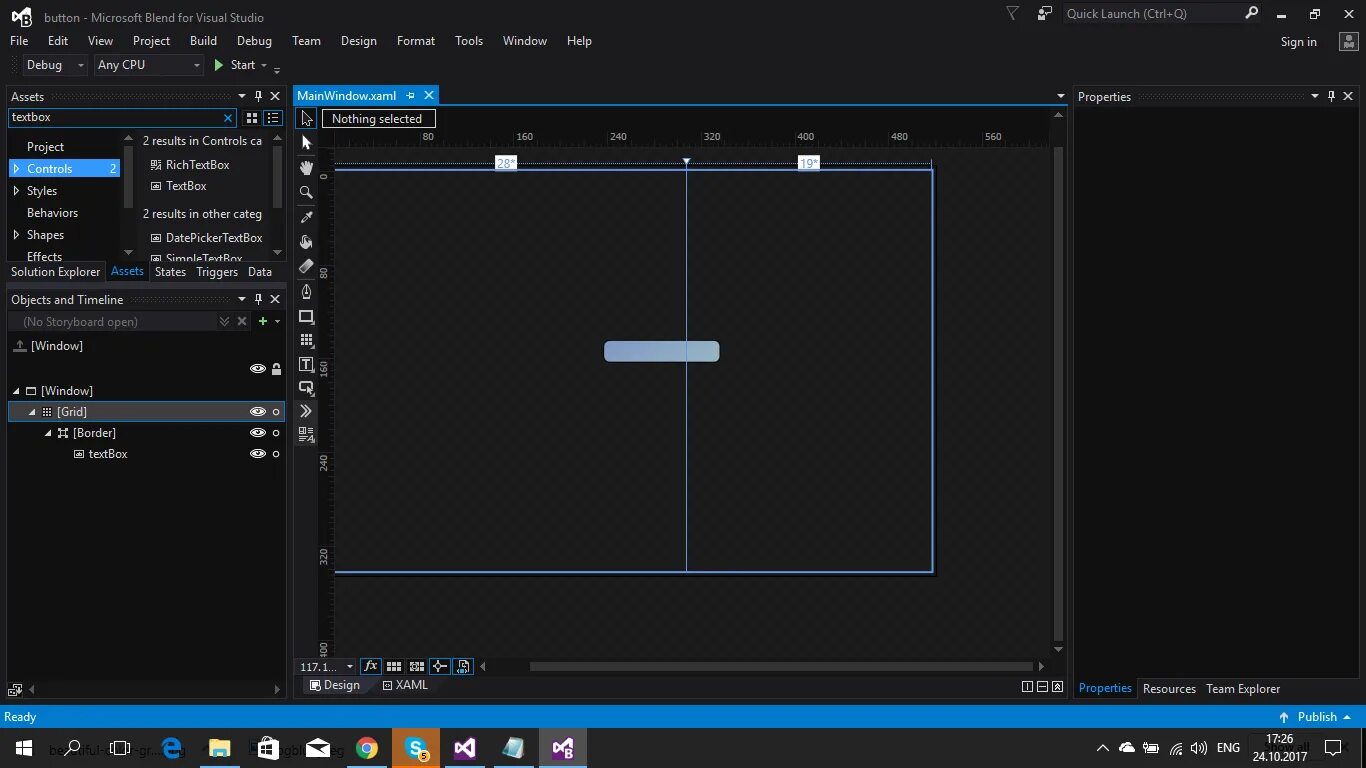Toggle lock all in header

point(277,369)
